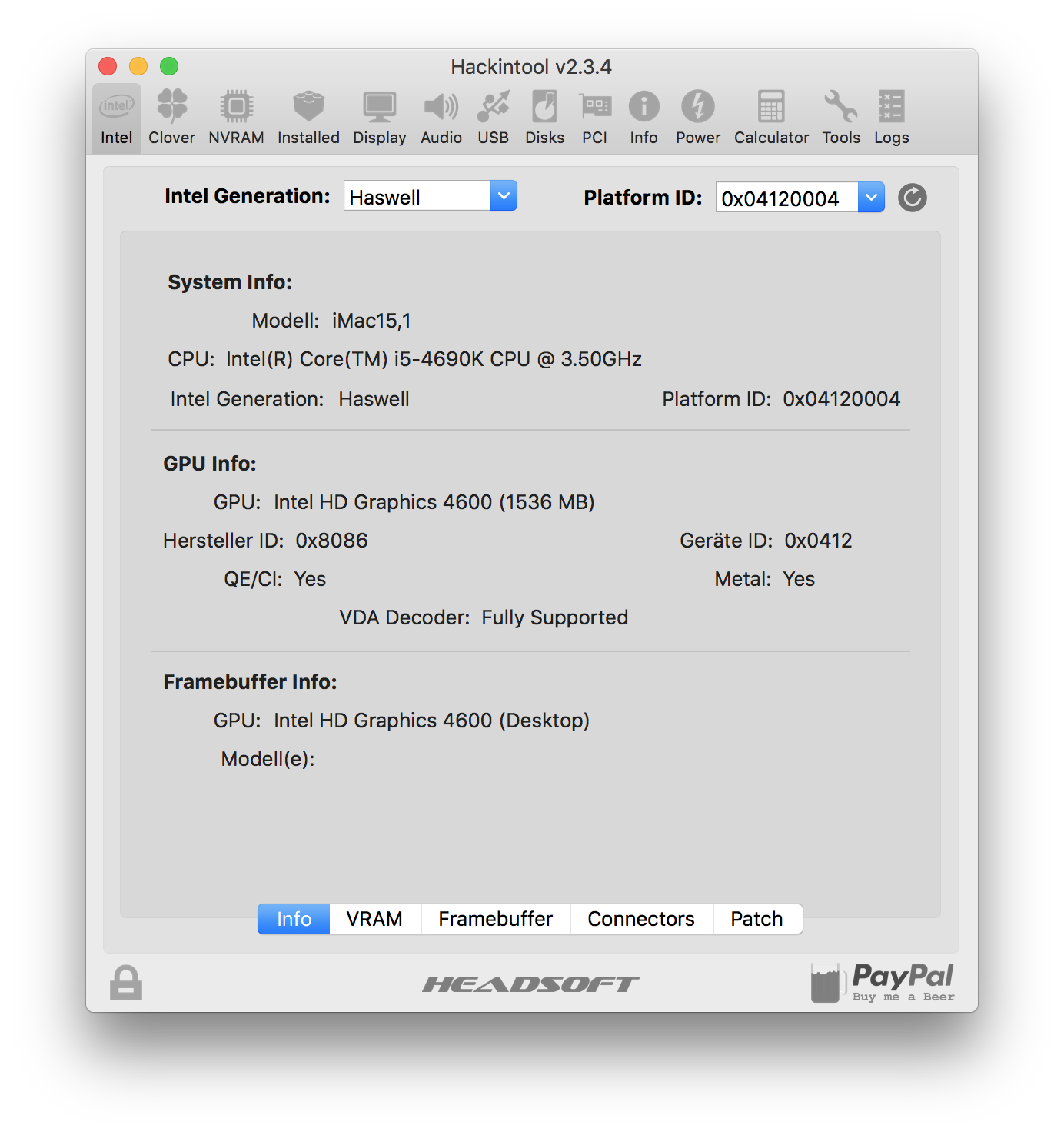This screenshot has height=1135, width=1064.
Task: View the Logs section
Action: click(x=891, y=118)
